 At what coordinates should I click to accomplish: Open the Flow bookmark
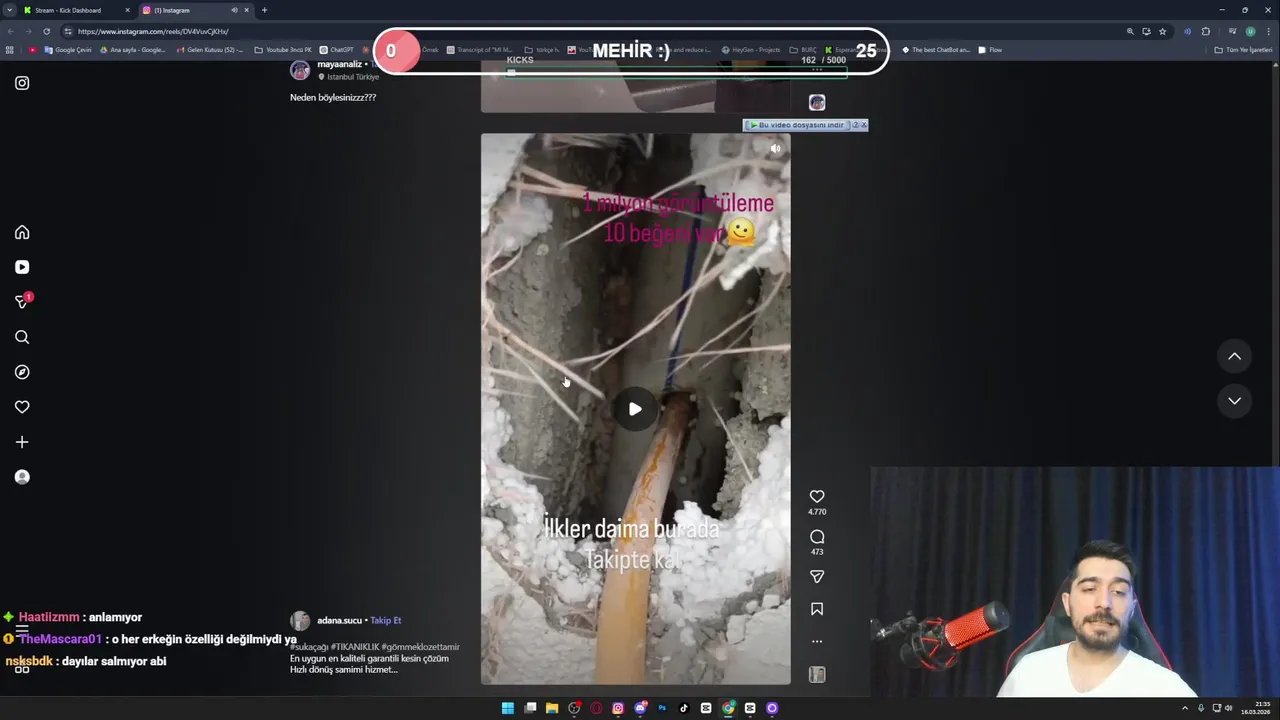pos(990,50)
